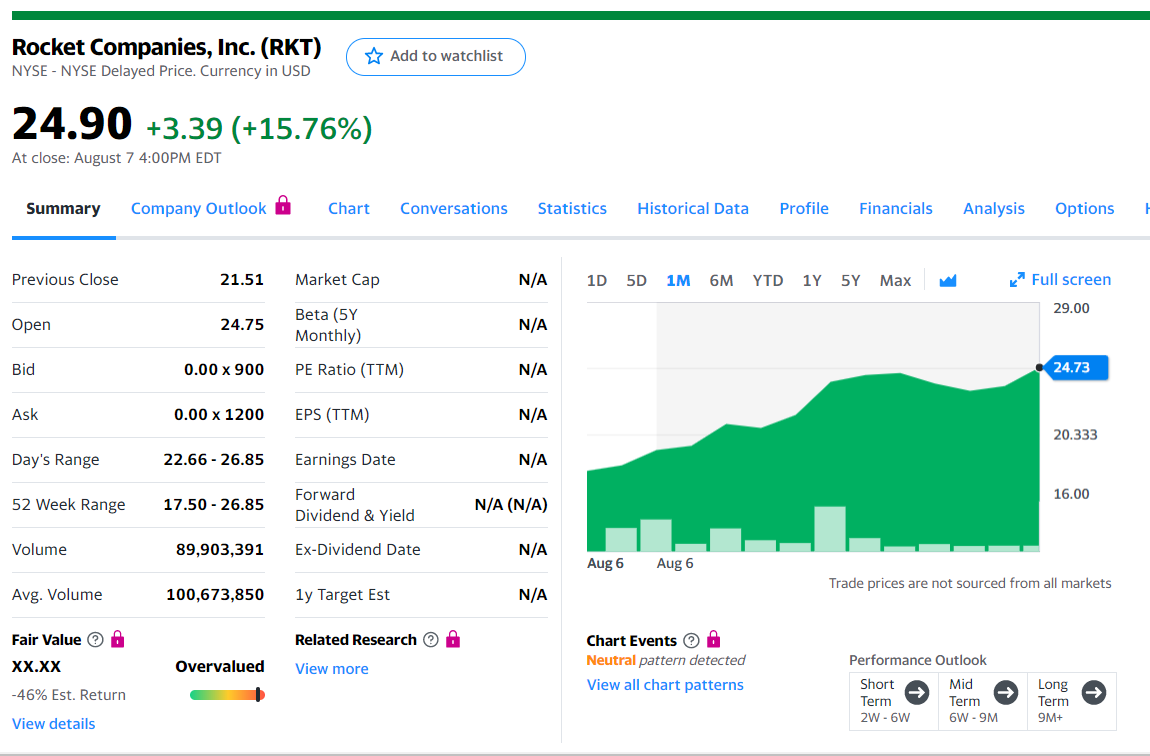The height and width of the screenshot is (756, 1150).
Task: Click the Short Term outlook arrow icon
Action: tap(917, 692)
